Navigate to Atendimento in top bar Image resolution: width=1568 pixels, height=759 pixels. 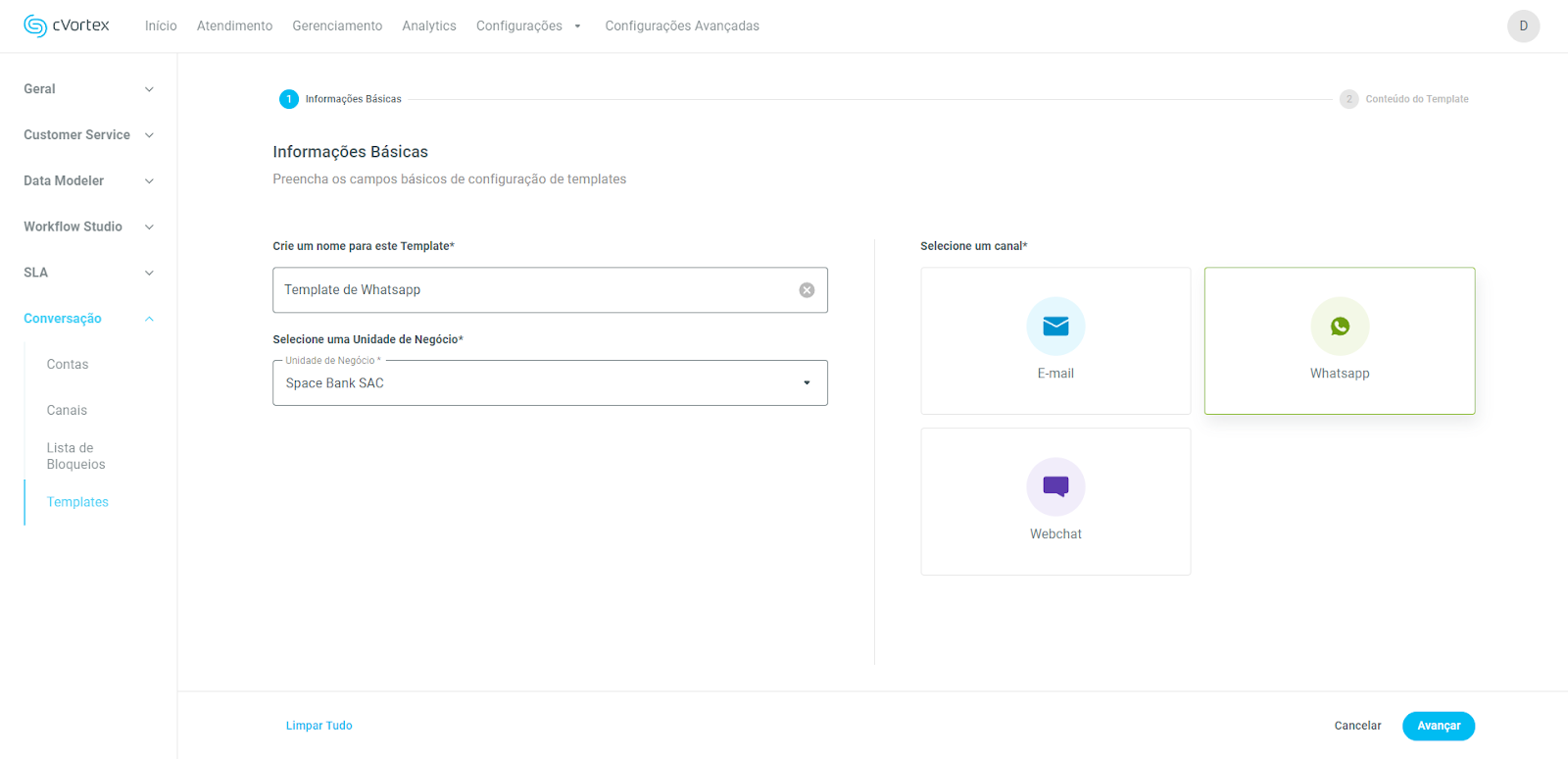point(234,26)
